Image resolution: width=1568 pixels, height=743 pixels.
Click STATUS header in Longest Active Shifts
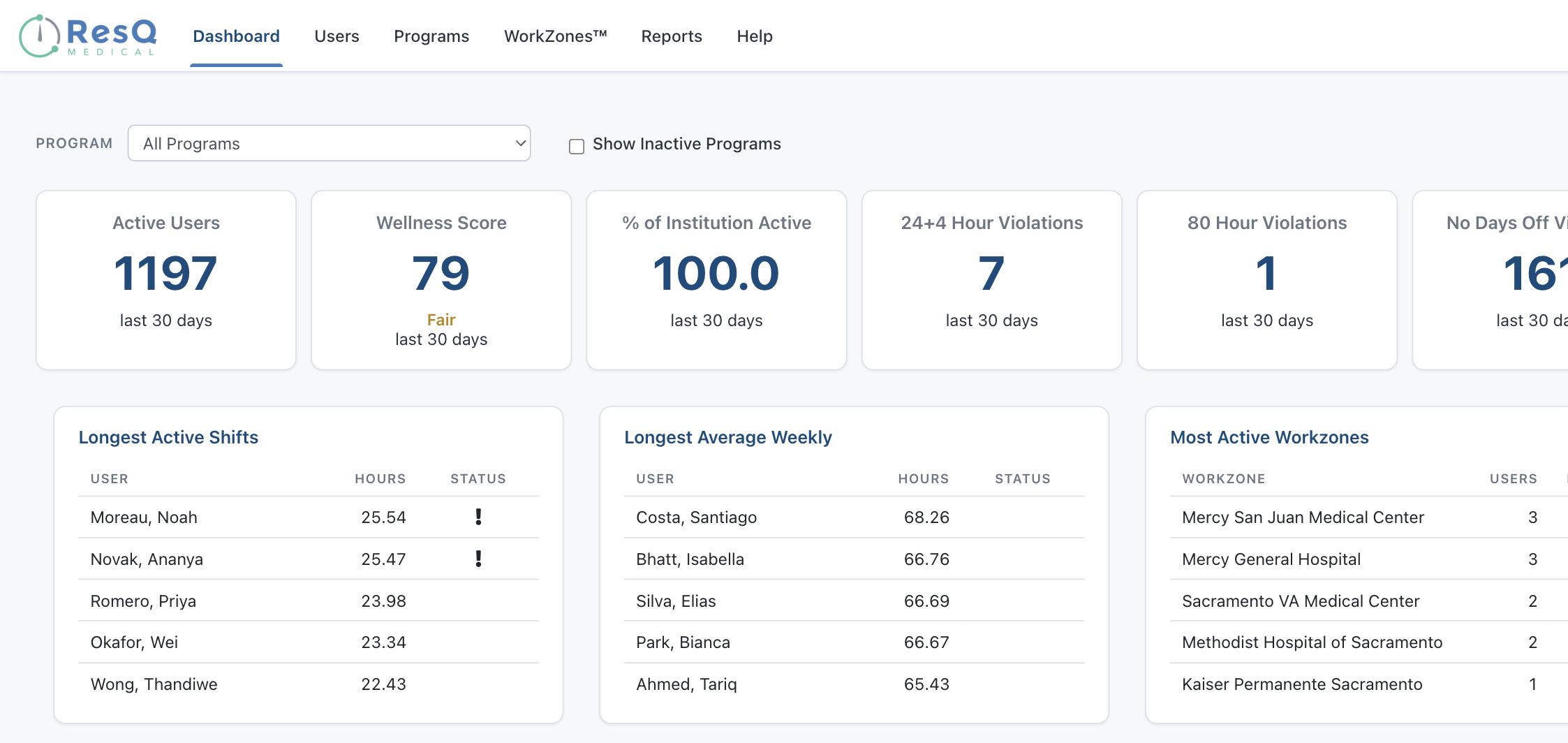(478, 478)
